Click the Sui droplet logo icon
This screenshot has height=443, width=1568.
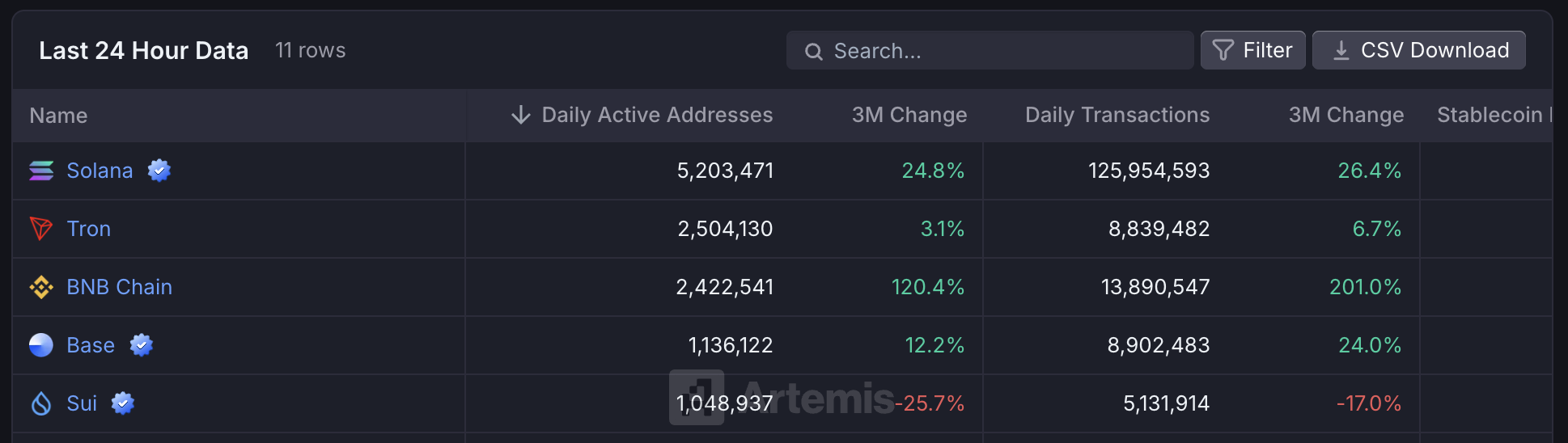pyautogui.click(x=41, y=403)
